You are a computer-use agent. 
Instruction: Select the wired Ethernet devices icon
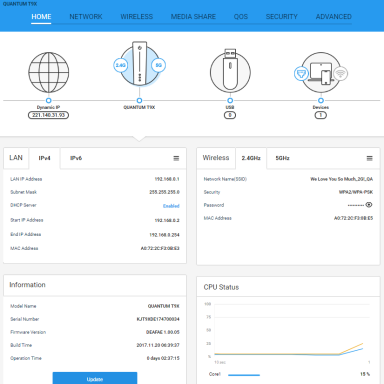[301, 73]
